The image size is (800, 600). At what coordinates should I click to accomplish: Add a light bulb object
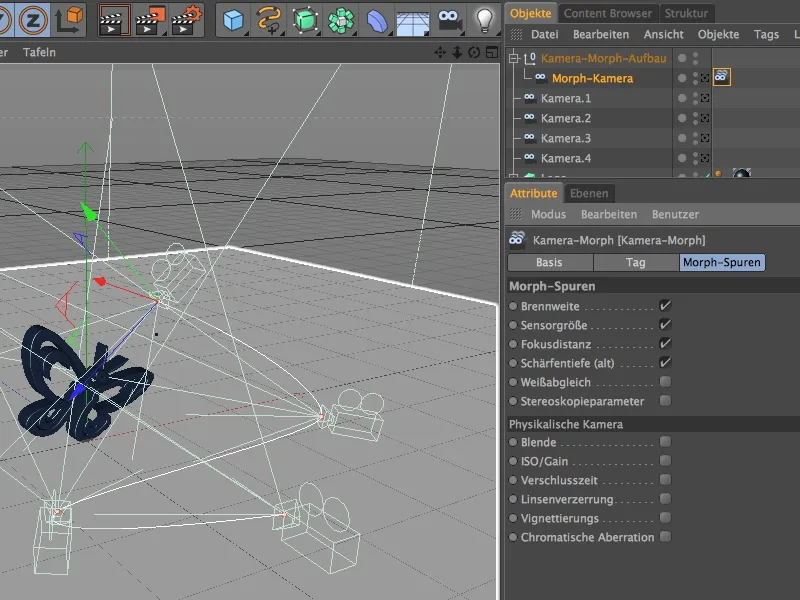click(484, 20)
